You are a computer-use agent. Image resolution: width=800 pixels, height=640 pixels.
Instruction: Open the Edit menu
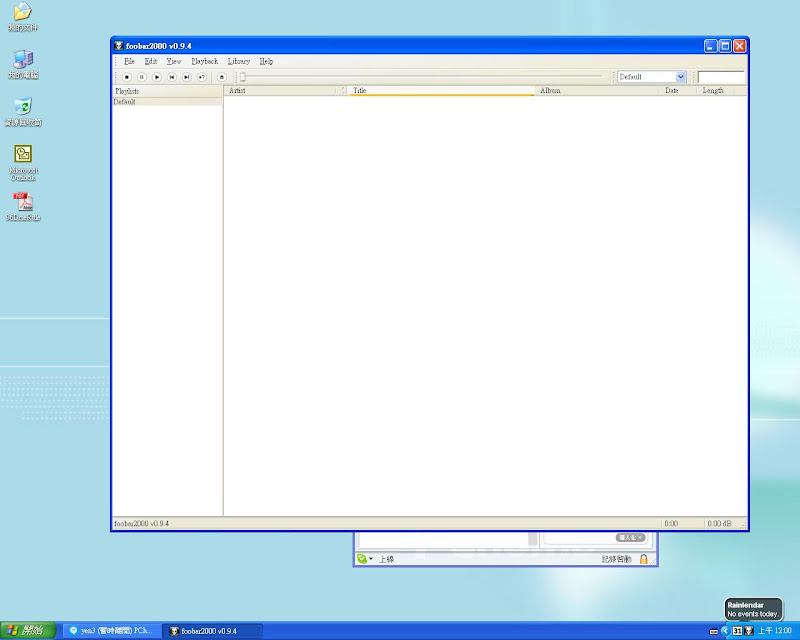click(x=151, y=61)
